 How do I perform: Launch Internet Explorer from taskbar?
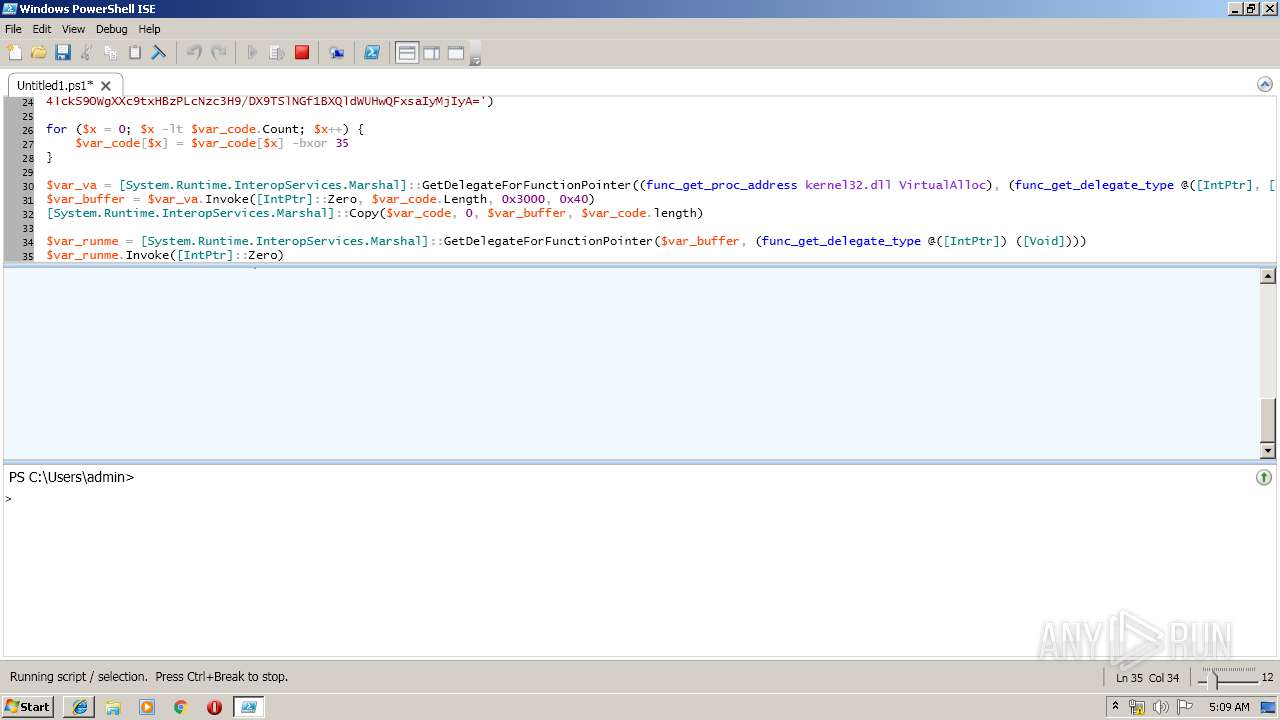(x=79, y=707)
